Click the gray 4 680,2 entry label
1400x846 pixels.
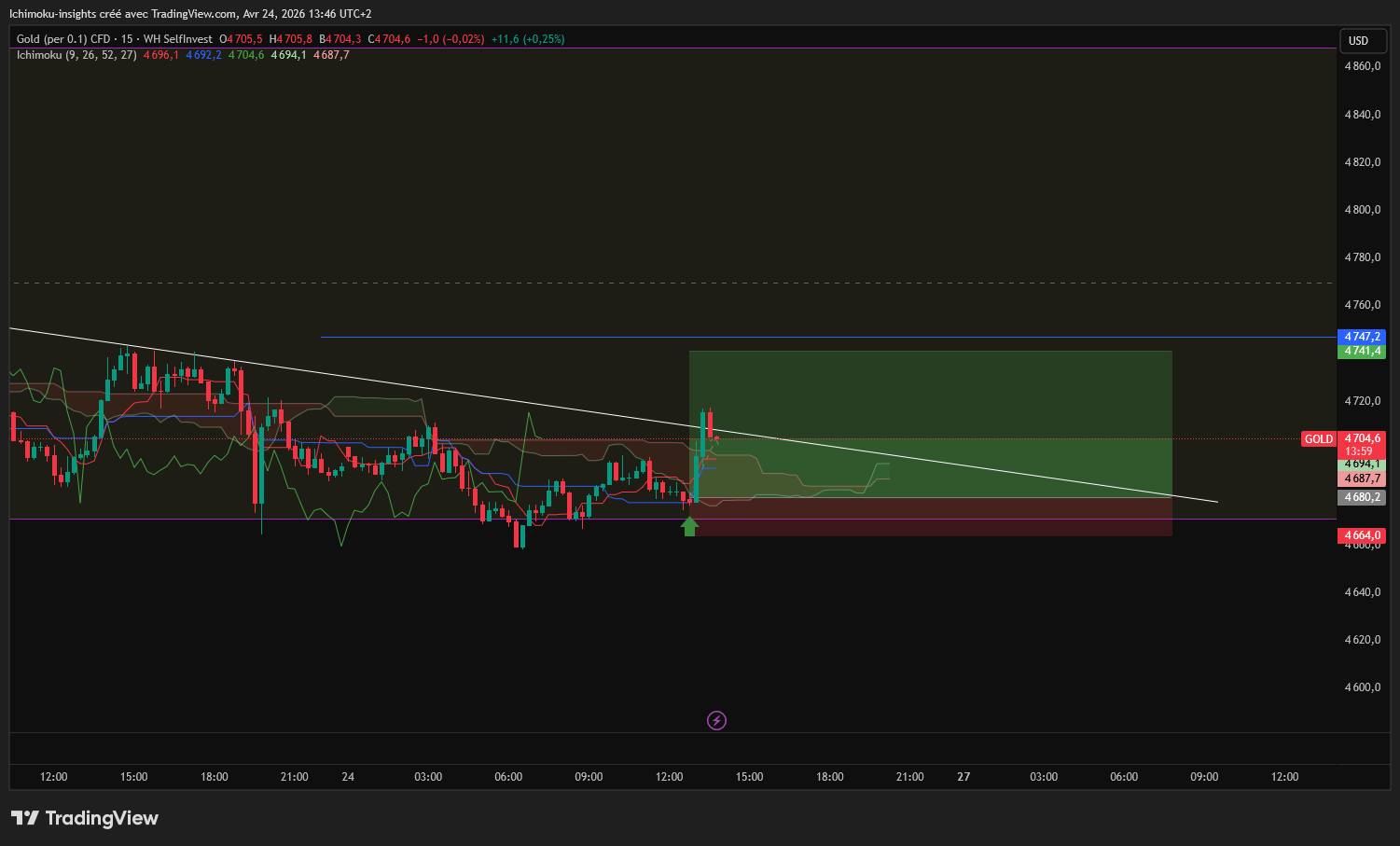coord(1362,497)
